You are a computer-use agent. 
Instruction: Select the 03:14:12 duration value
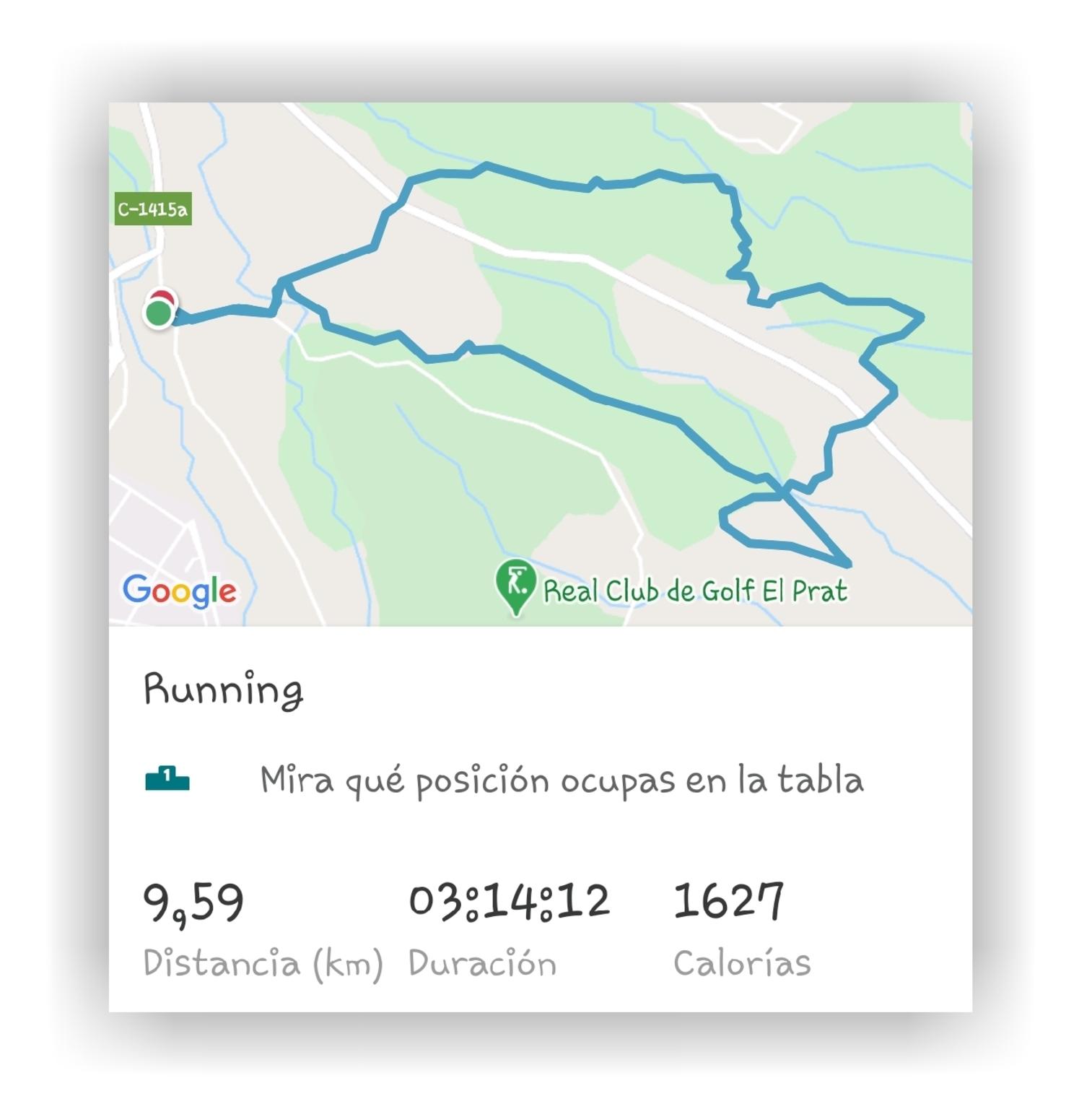pyautogui.click(x=510, y=902)
